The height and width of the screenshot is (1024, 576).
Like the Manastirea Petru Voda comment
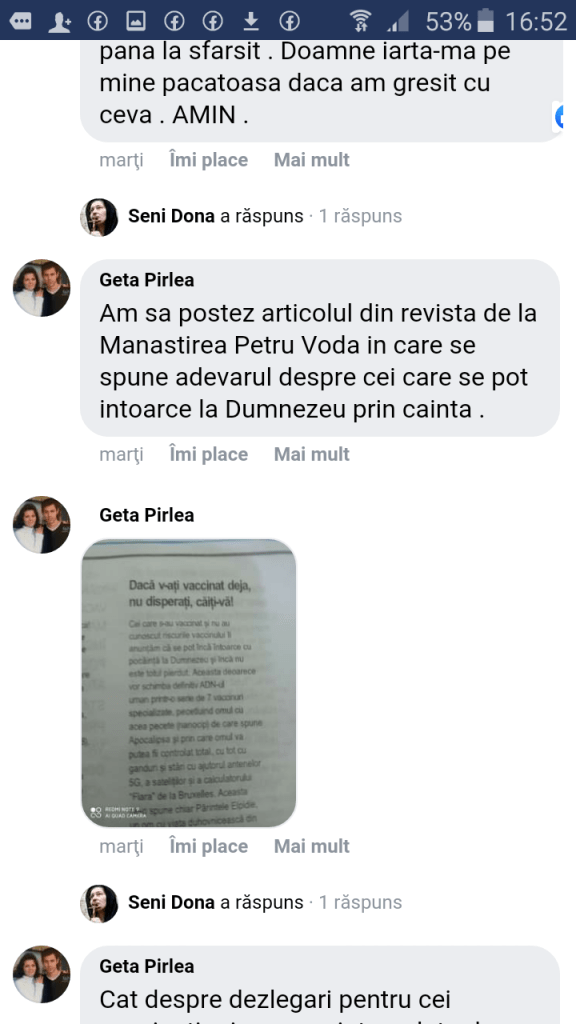(x=208, y=455)
